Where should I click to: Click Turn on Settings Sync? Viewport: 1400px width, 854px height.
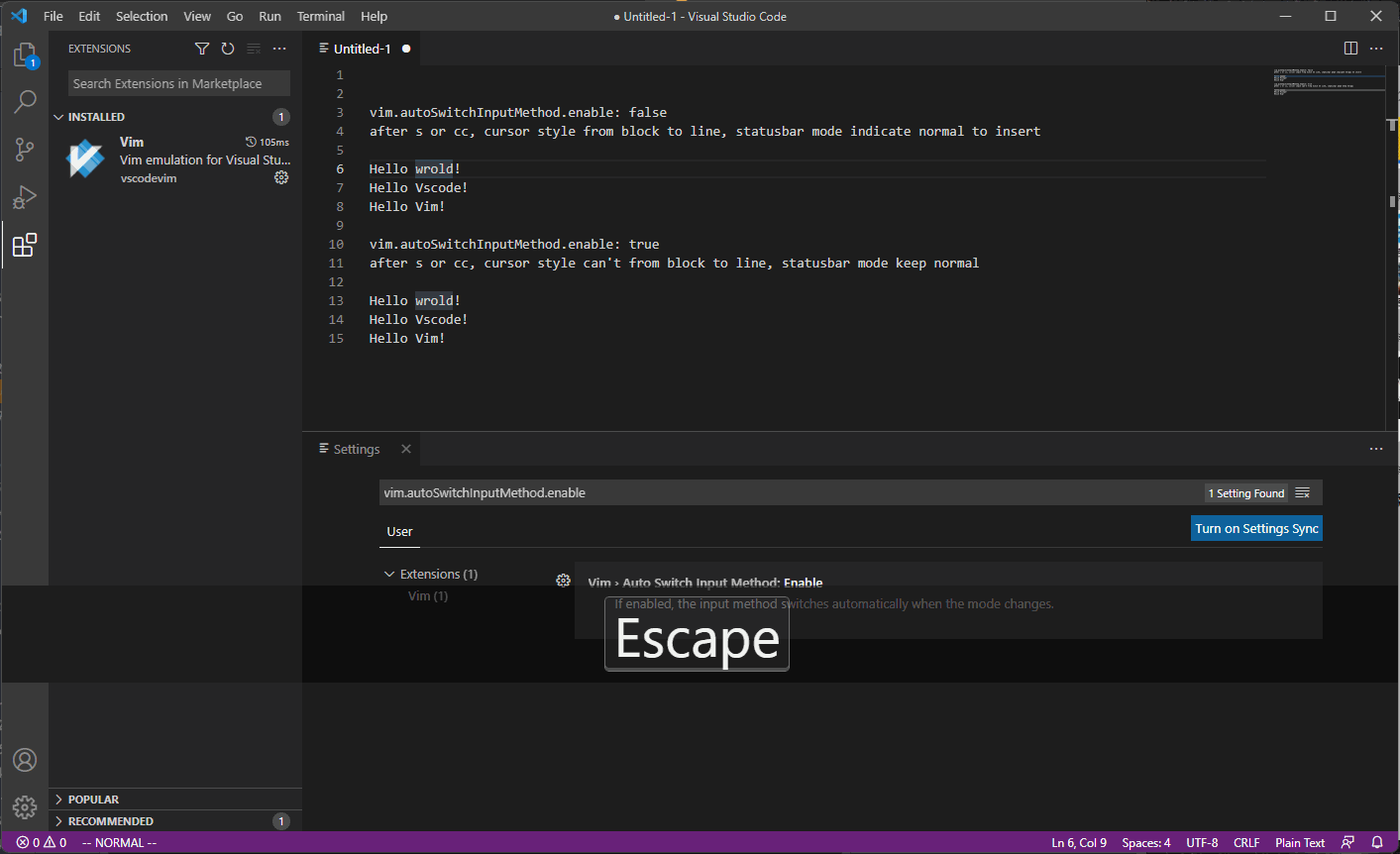click(1255, 528)
